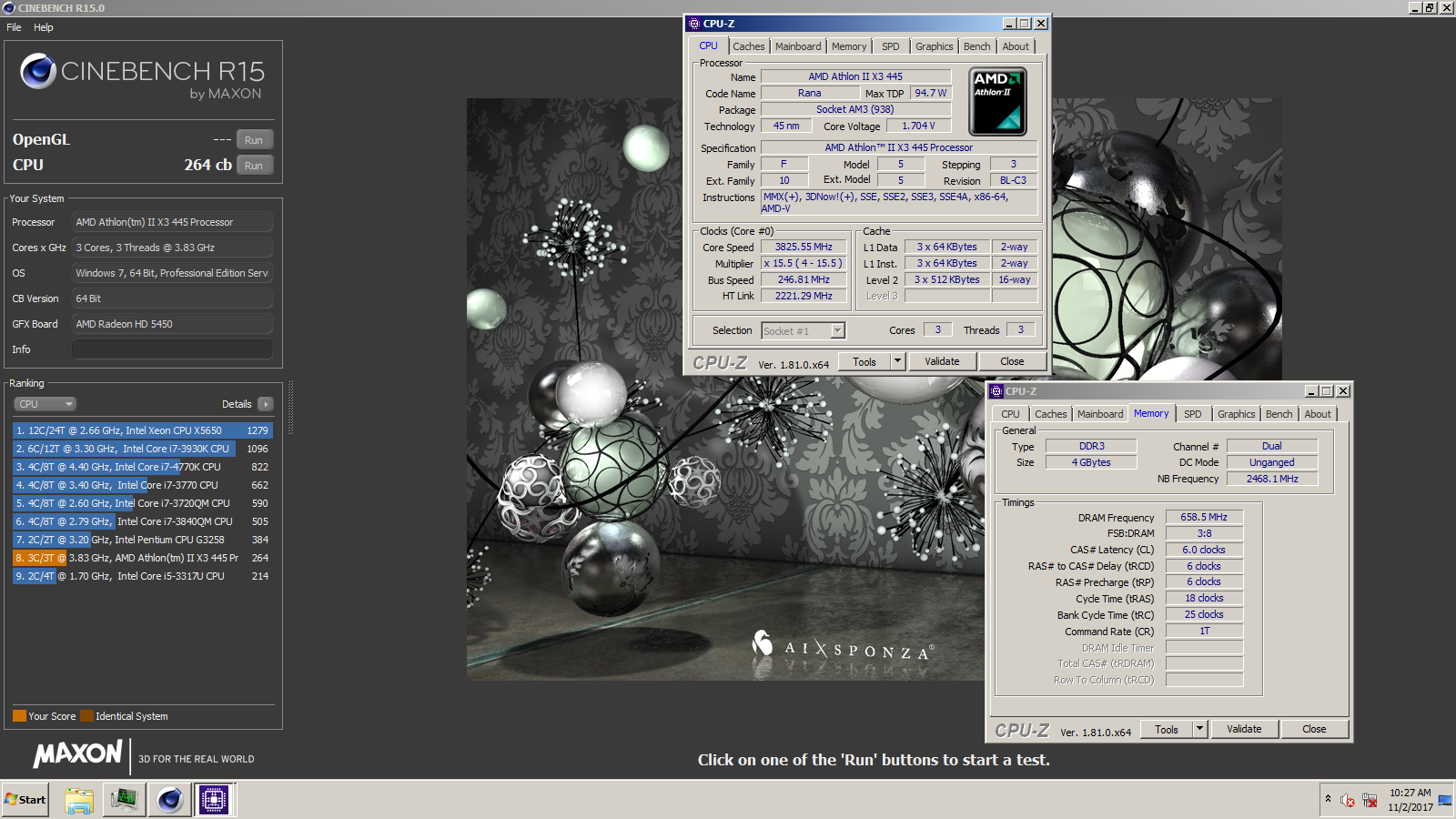Open the system monitor taskbar icon
The width and height of the screenshot is (1456, 819).
[124, 800]
